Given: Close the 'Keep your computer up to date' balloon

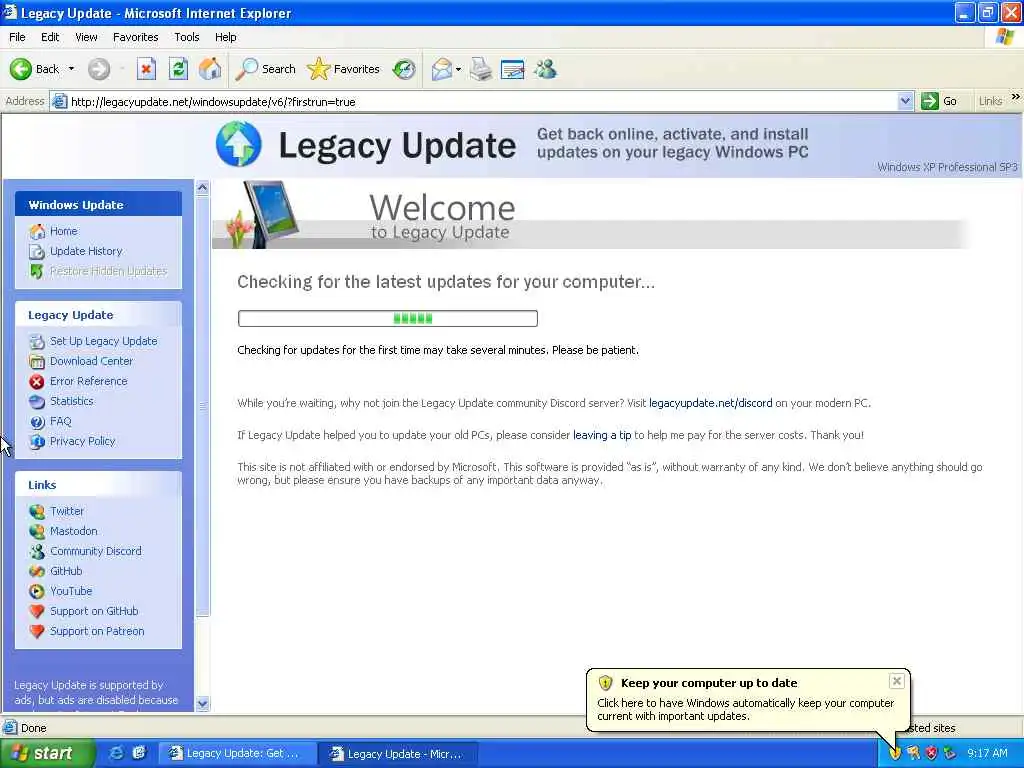Looking at the screenshot, I should tap(897, 681).
